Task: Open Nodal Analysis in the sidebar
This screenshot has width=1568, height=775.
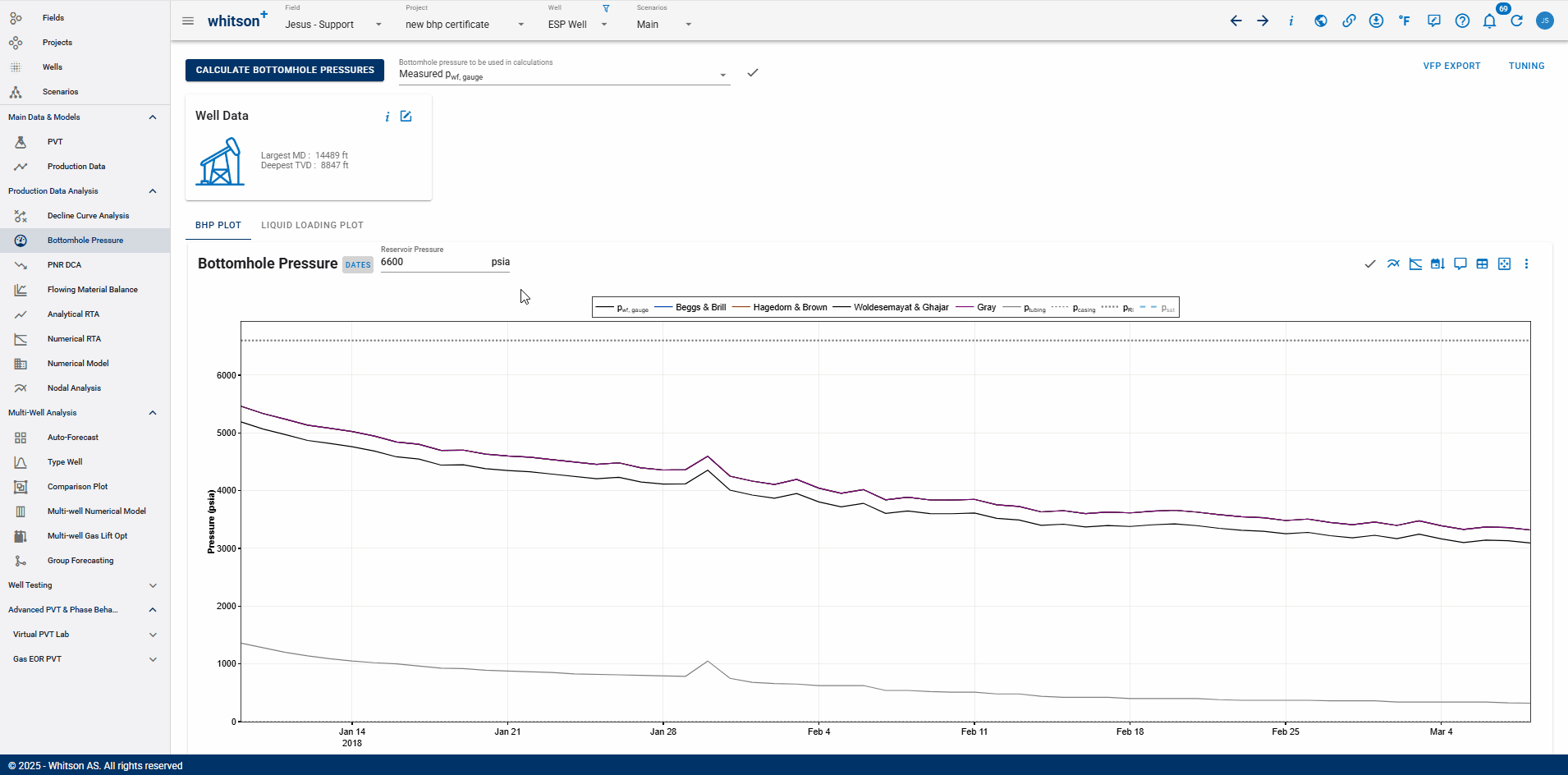Action: (x=74, y=388)
